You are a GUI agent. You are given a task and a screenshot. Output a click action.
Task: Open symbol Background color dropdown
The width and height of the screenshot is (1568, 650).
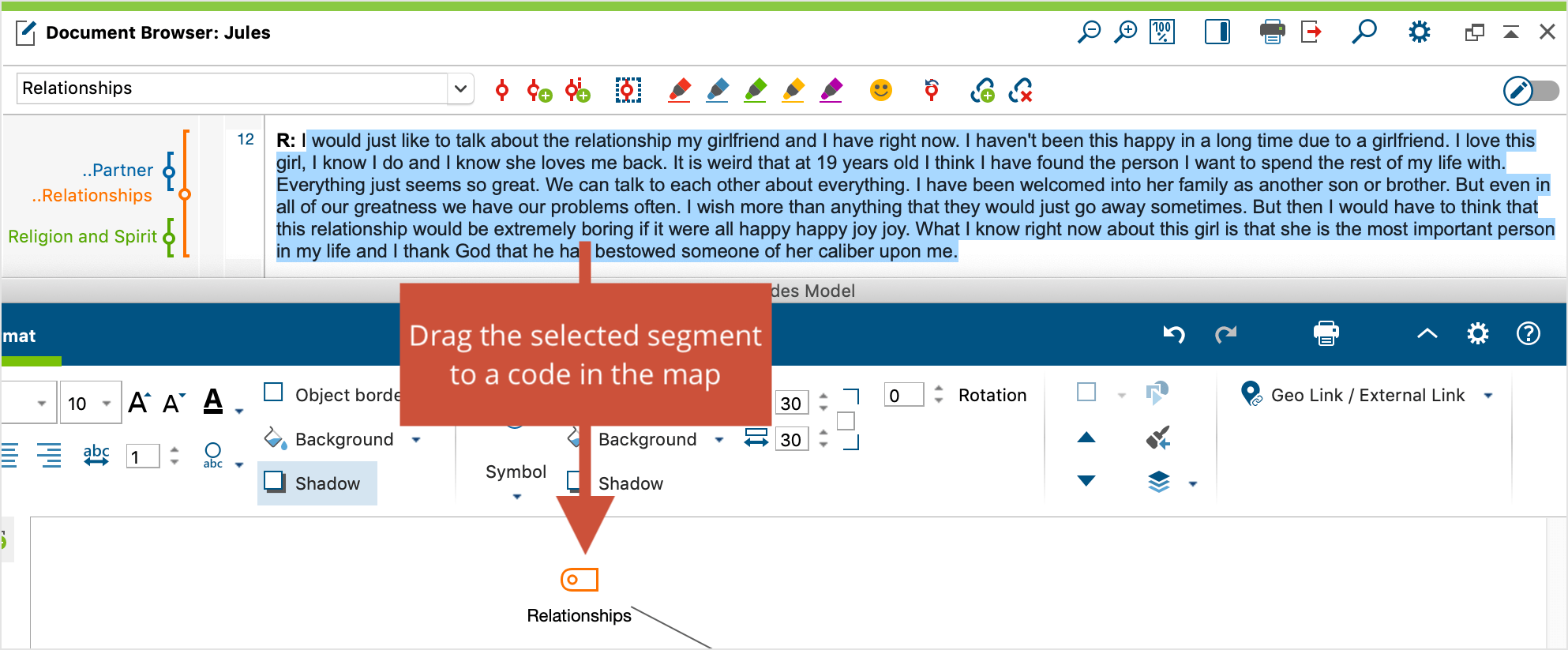[719, 440]
